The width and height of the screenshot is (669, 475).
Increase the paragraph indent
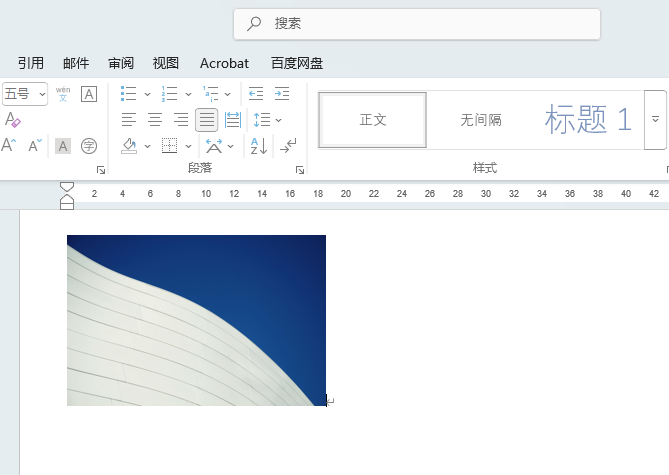[x=282, y=94]
